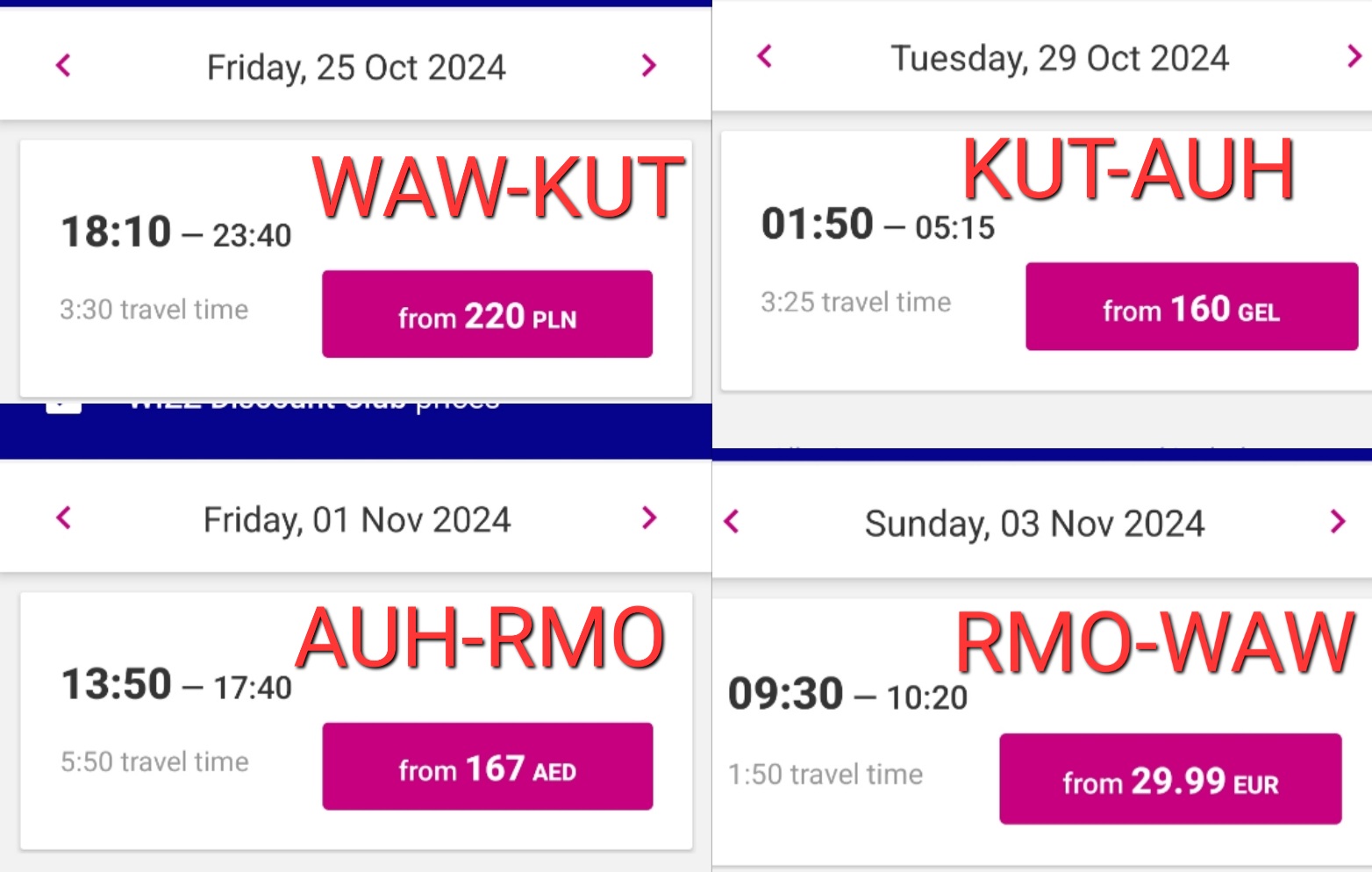The height and width of the screenshot is (872, 1372).
Task: Go to next day after Friday 25 Oct
Action: point(648,65)
